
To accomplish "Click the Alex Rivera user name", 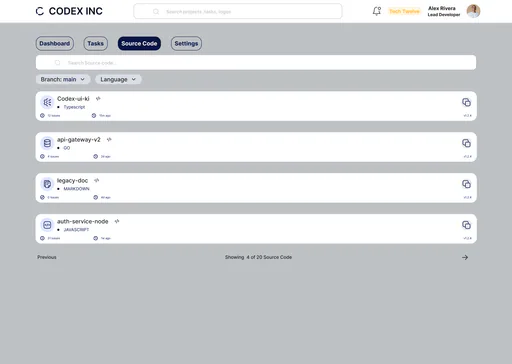I will [442, 8].
